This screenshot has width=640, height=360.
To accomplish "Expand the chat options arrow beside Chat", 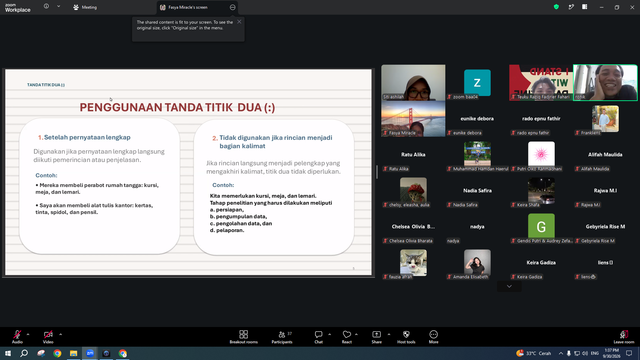I will [329, 334].
